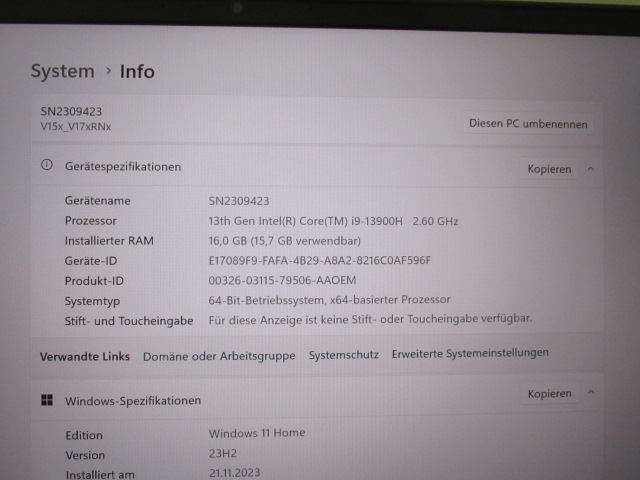Collapse the Gerätespezifikationen section with its chevron
Screen dimensions: 640x480
tap(590, 169)
